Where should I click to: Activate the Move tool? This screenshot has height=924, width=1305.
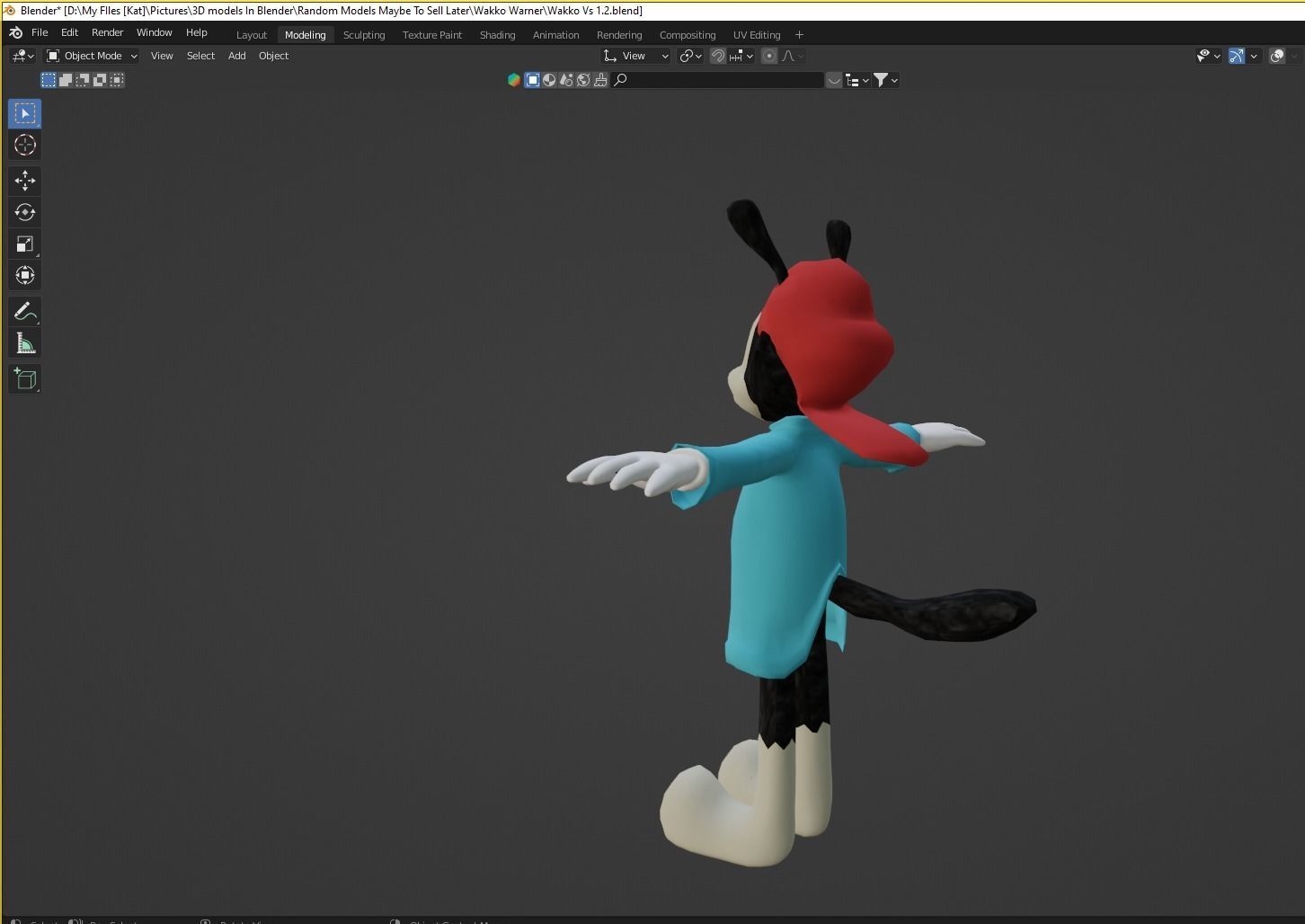pos(25,181)
